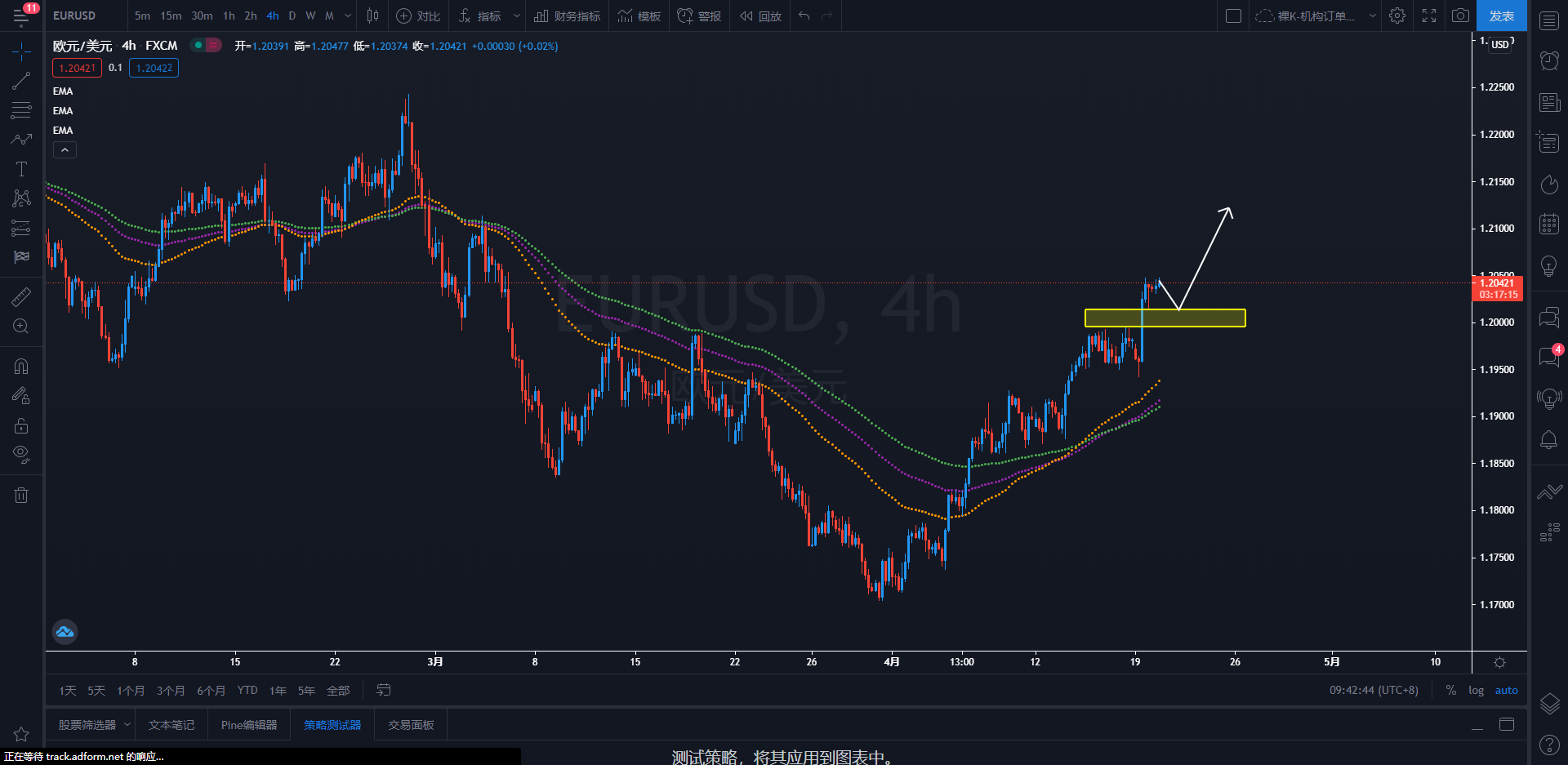Select the 3个月 date range
The image size is (1568, 765).
pos(171,691)
